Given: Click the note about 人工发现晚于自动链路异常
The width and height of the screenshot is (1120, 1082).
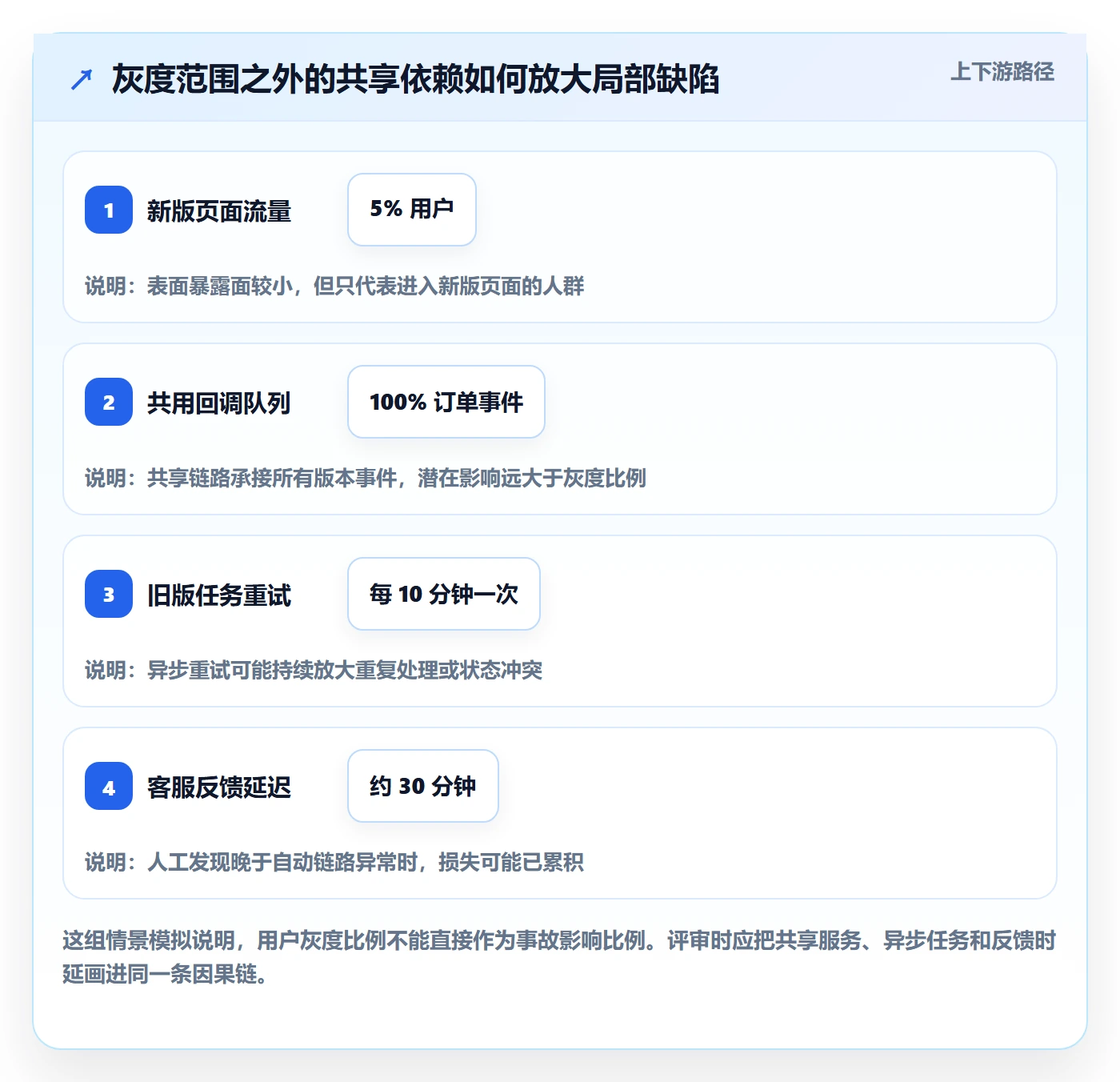Looking at the screenshot, I should 334,862.
